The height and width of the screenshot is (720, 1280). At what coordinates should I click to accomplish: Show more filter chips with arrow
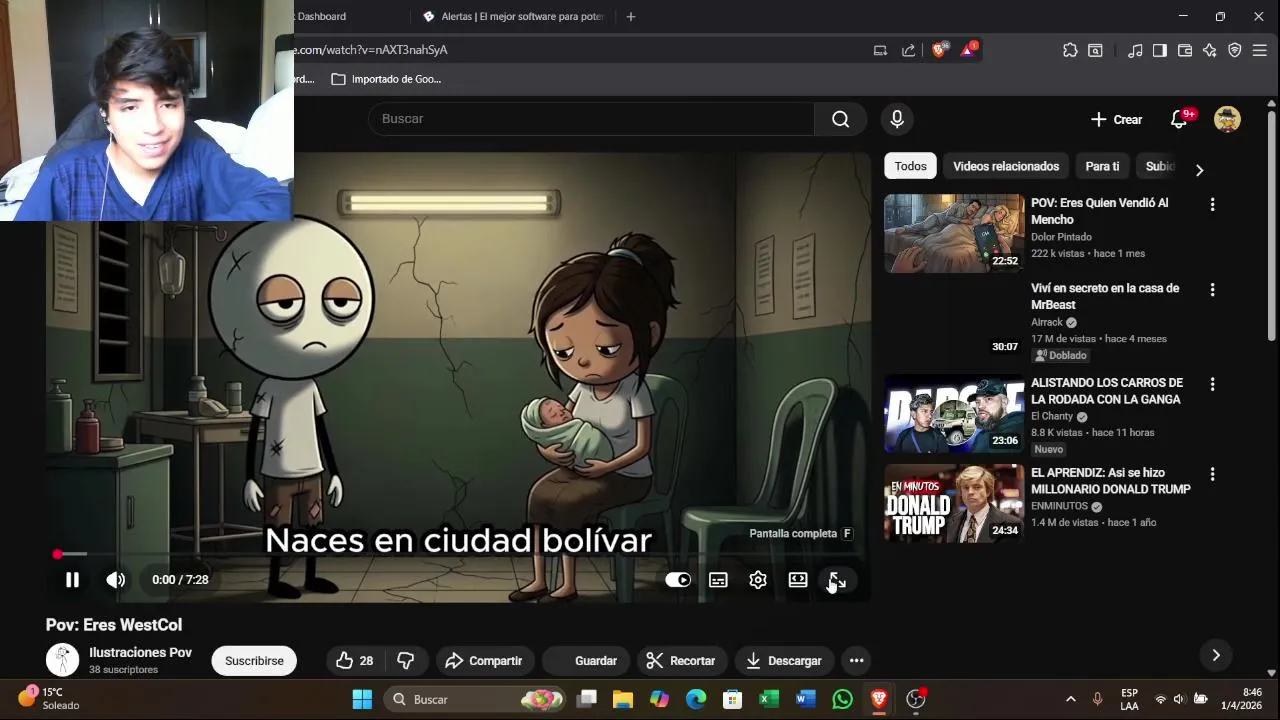point(1199,169)
